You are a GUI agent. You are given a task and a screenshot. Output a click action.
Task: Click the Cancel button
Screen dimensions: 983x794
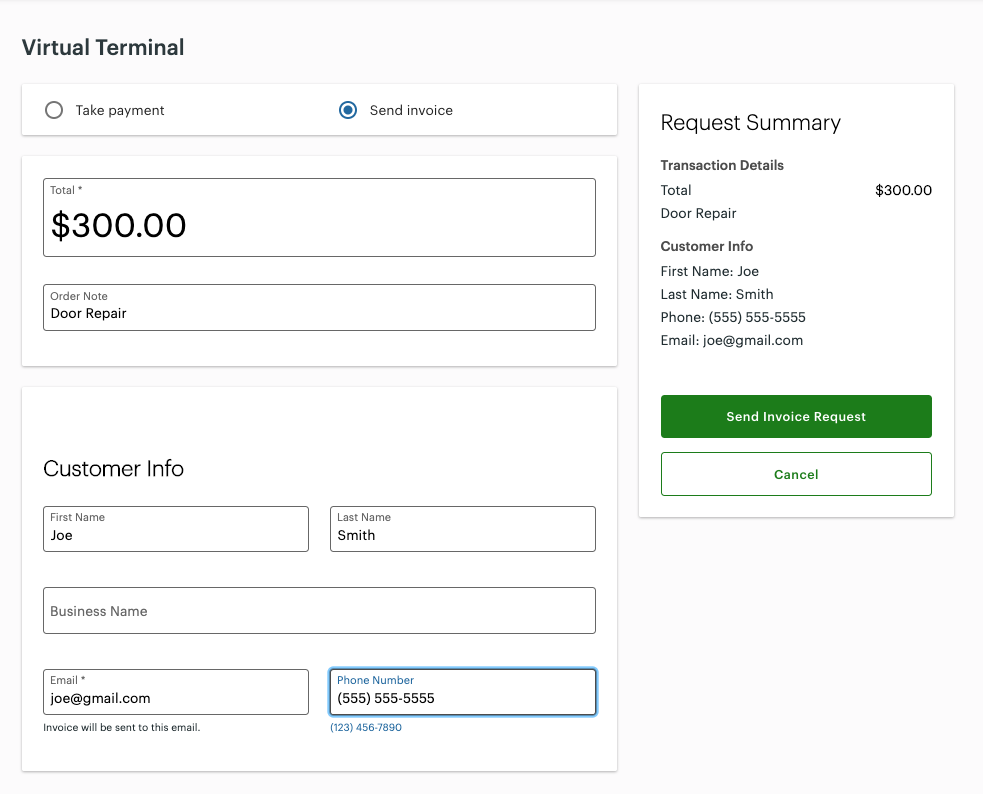click(796, 474)
